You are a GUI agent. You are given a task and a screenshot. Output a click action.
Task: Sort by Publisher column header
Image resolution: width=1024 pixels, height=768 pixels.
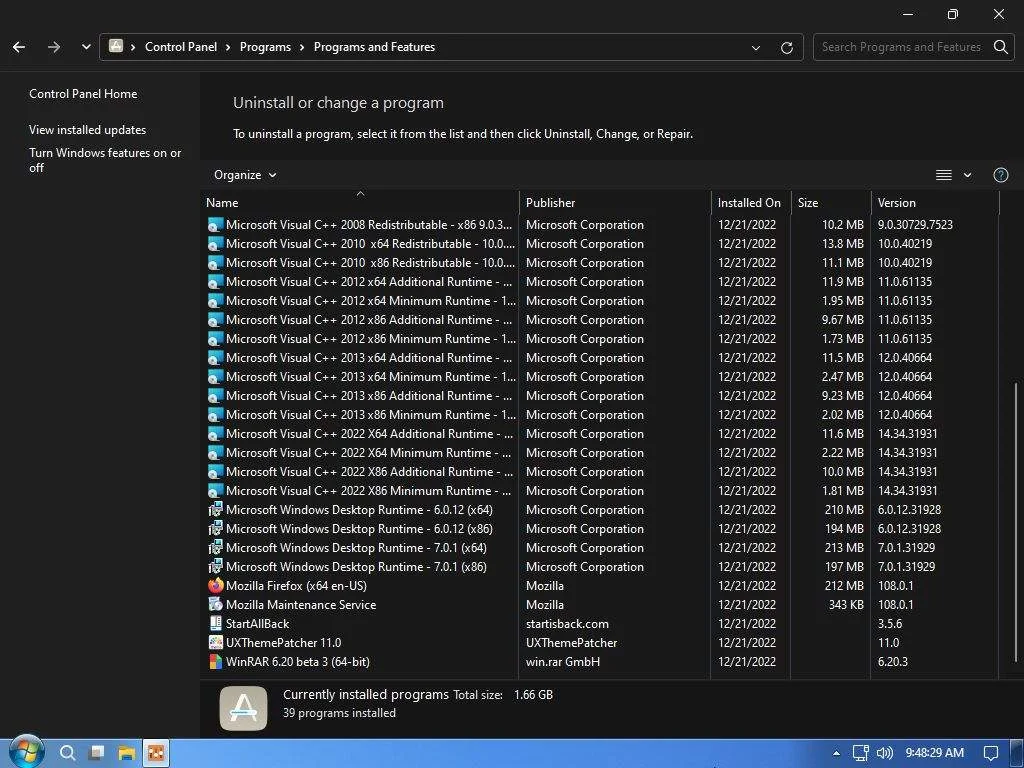[x=615, y=202]
